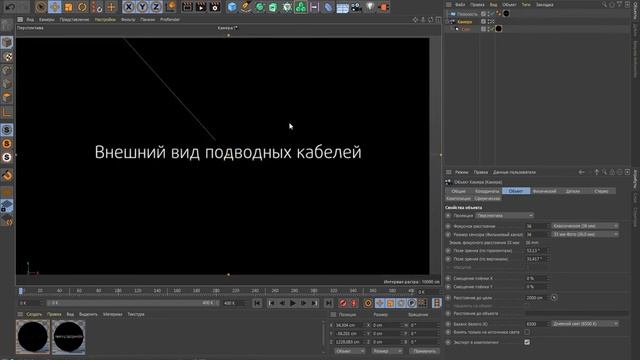This screenshot has width=640, height=360.
Task: Open the viewport Вид menu
Action: [30, 20]
